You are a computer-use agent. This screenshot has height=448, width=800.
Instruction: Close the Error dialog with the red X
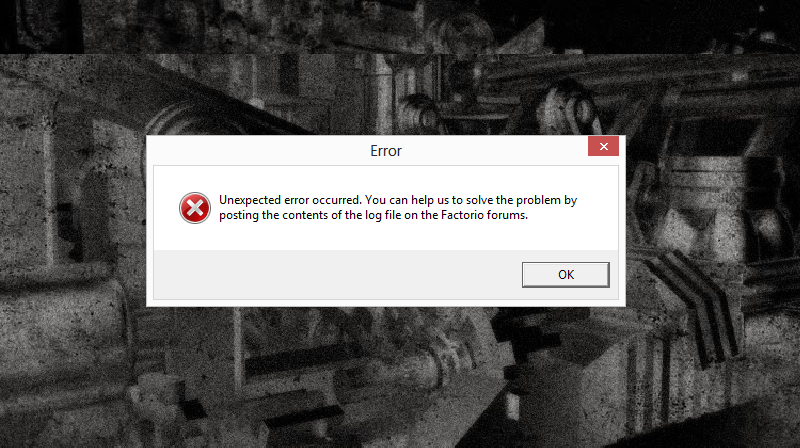click(603, 146)
